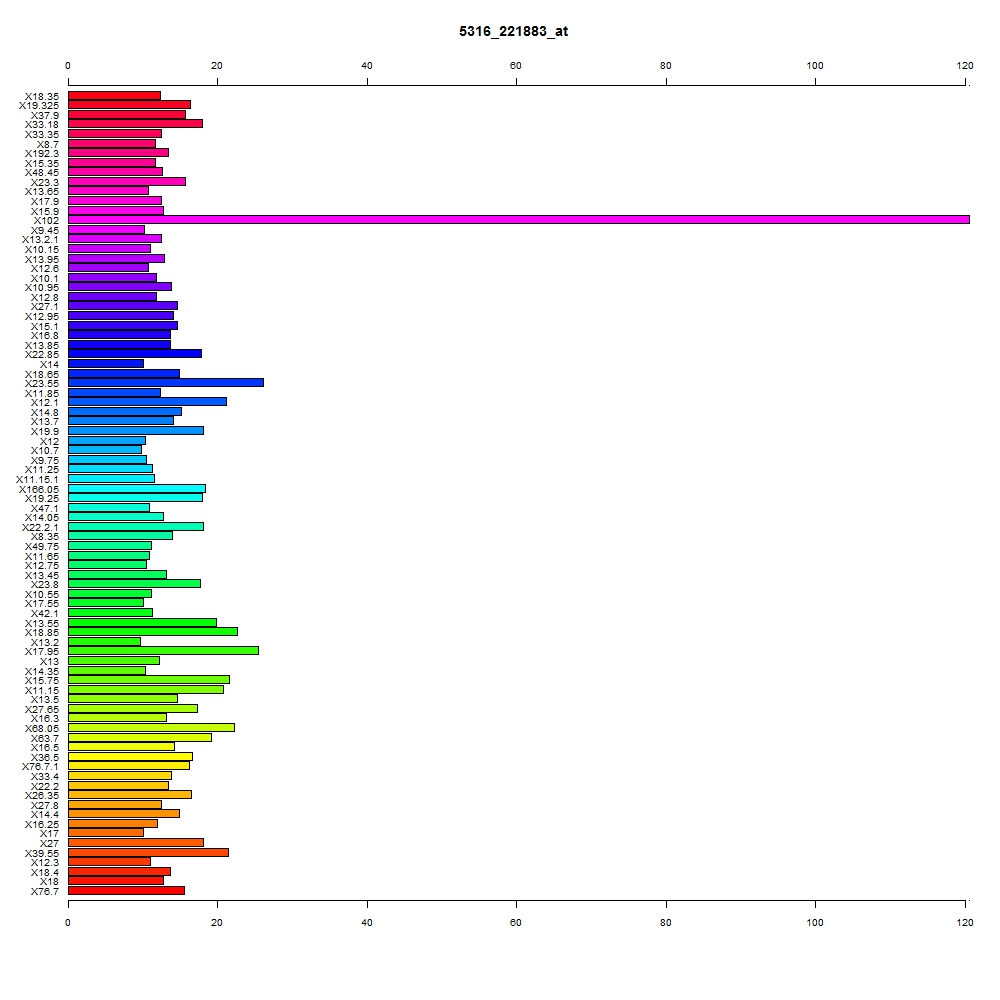Click the red bar beside X18.35
Image resolution: width=1000 pixels, height=1000 pixels.
pos(114,96)
